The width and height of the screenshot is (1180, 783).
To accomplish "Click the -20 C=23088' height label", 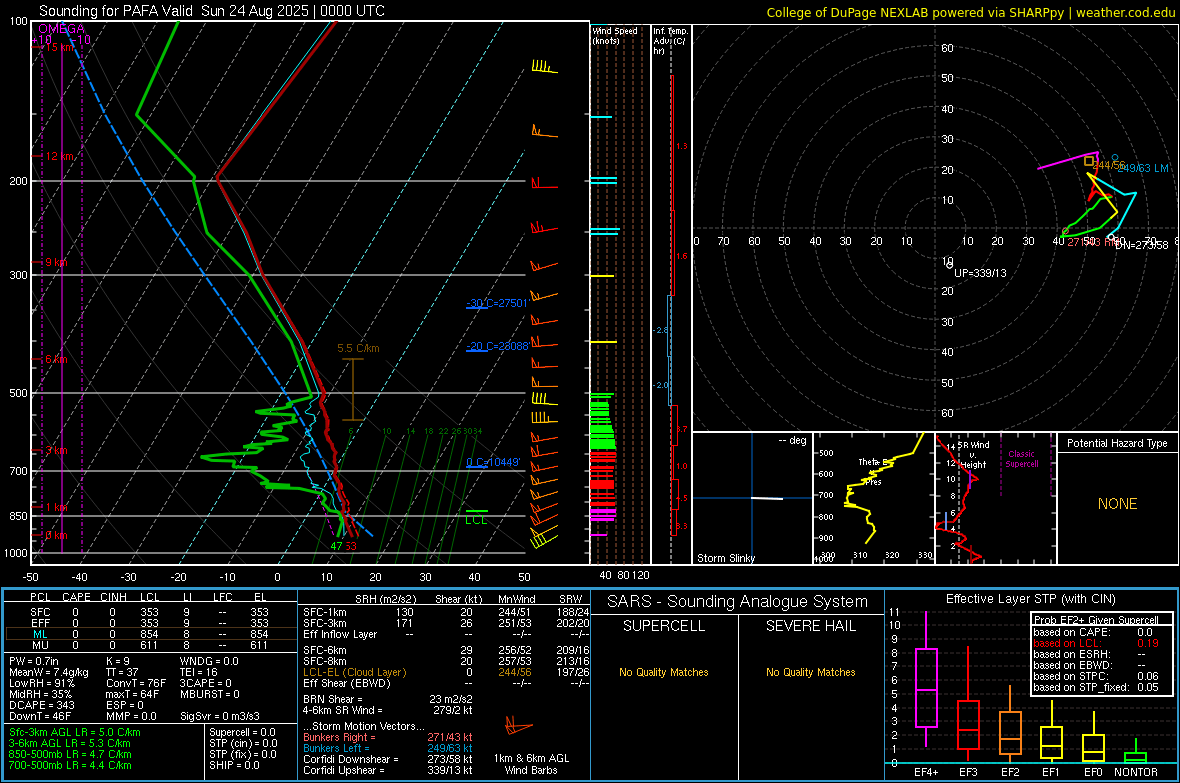I will click(497, 346).
